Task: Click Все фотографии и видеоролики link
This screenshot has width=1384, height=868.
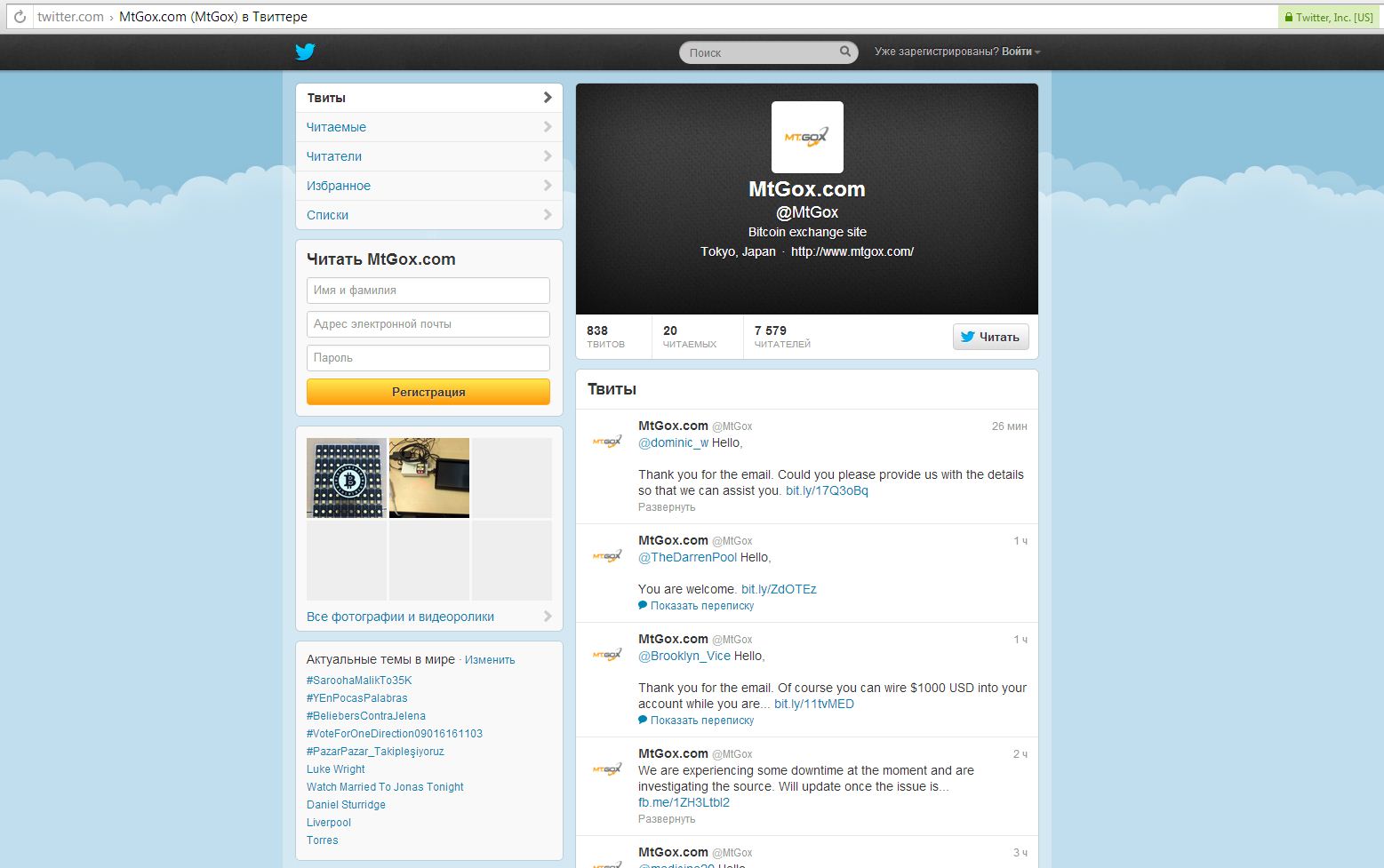Action: [400, 617]
